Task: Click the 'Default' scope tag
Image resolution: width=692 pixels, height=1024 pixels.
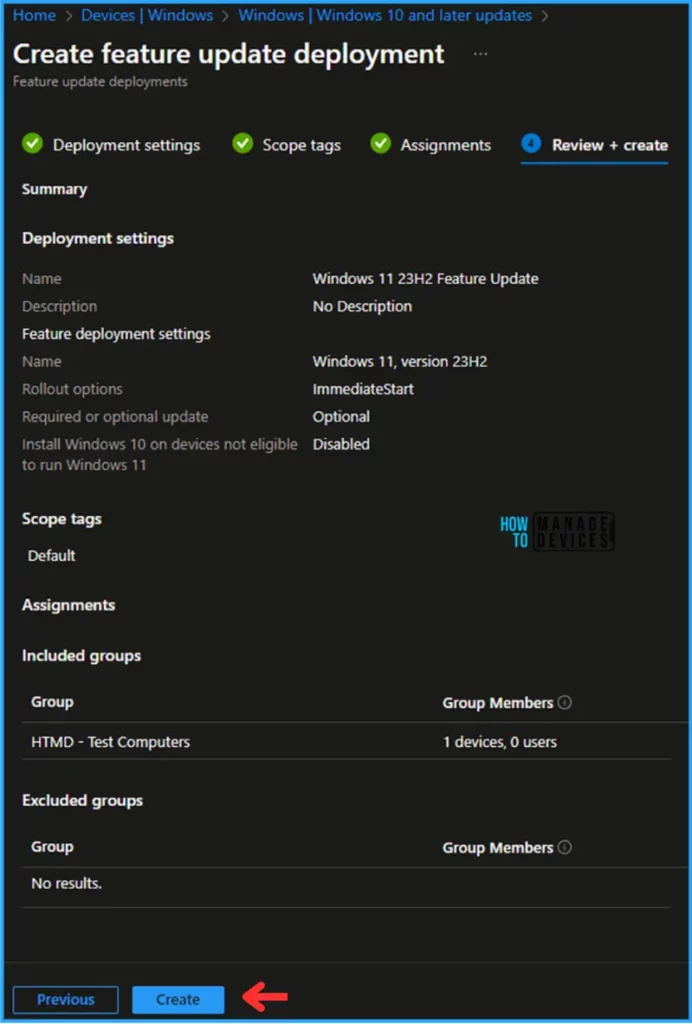Action: click(x=52, y=556)
